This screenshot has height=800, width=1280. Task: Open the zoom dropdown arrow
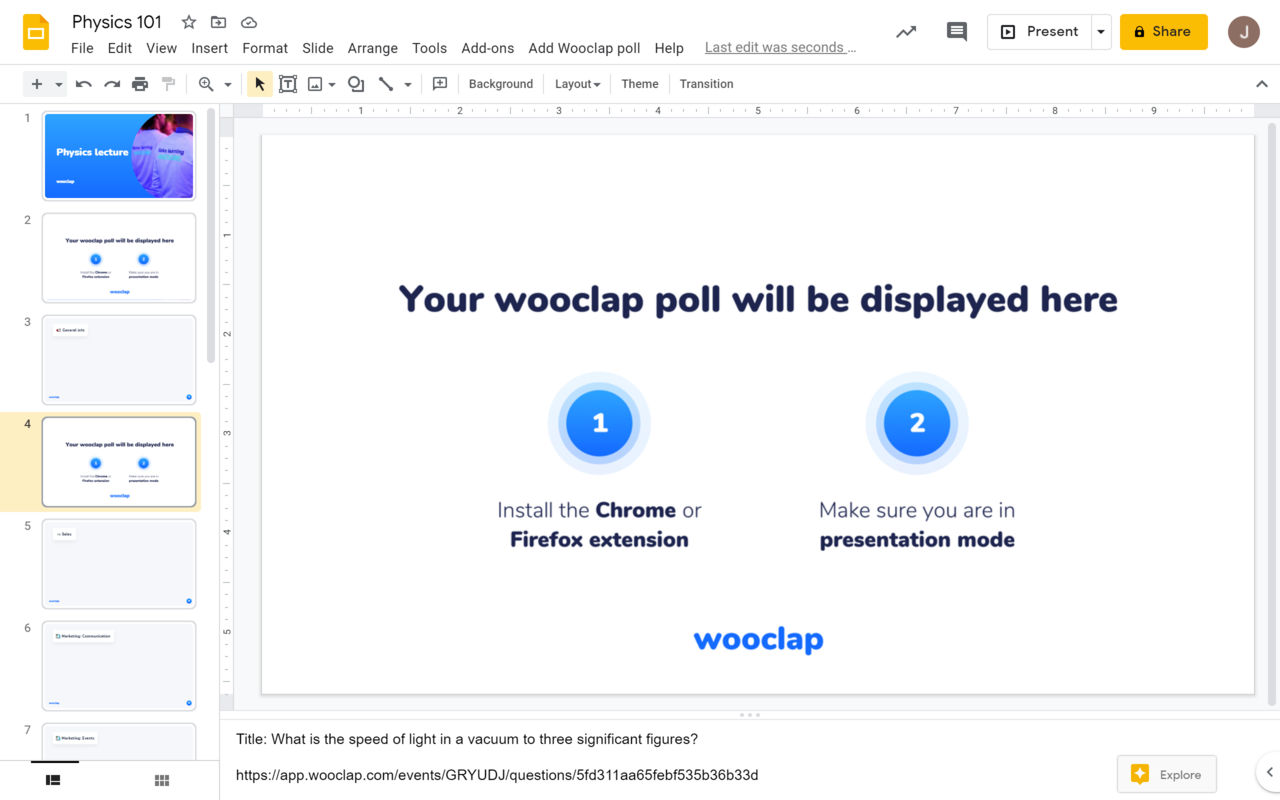pyautogui.click(x=227, y=83)
